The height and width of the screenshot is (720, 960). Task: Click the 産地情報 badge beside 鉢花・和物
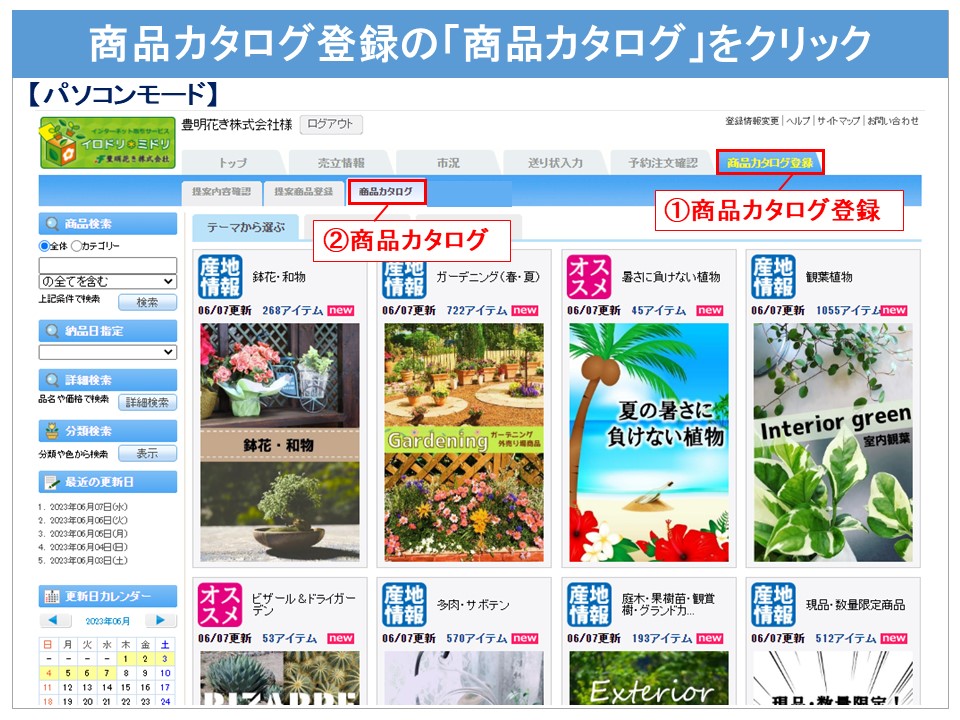point(220,277)
